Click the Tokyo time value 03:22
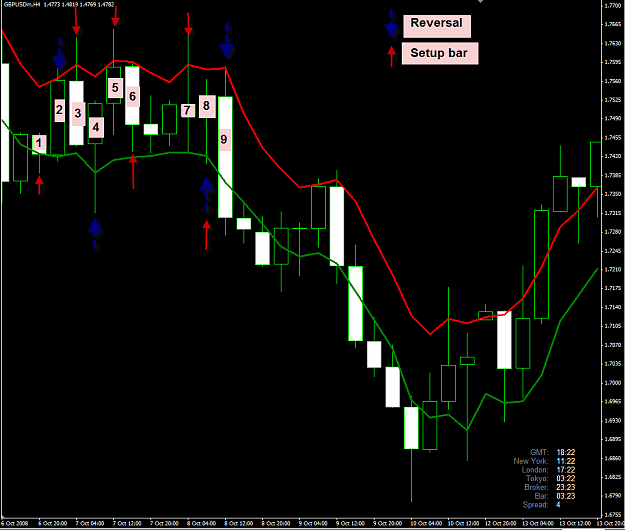The height and width of the screenshot is (530, 625). click(x=566, y=479)
